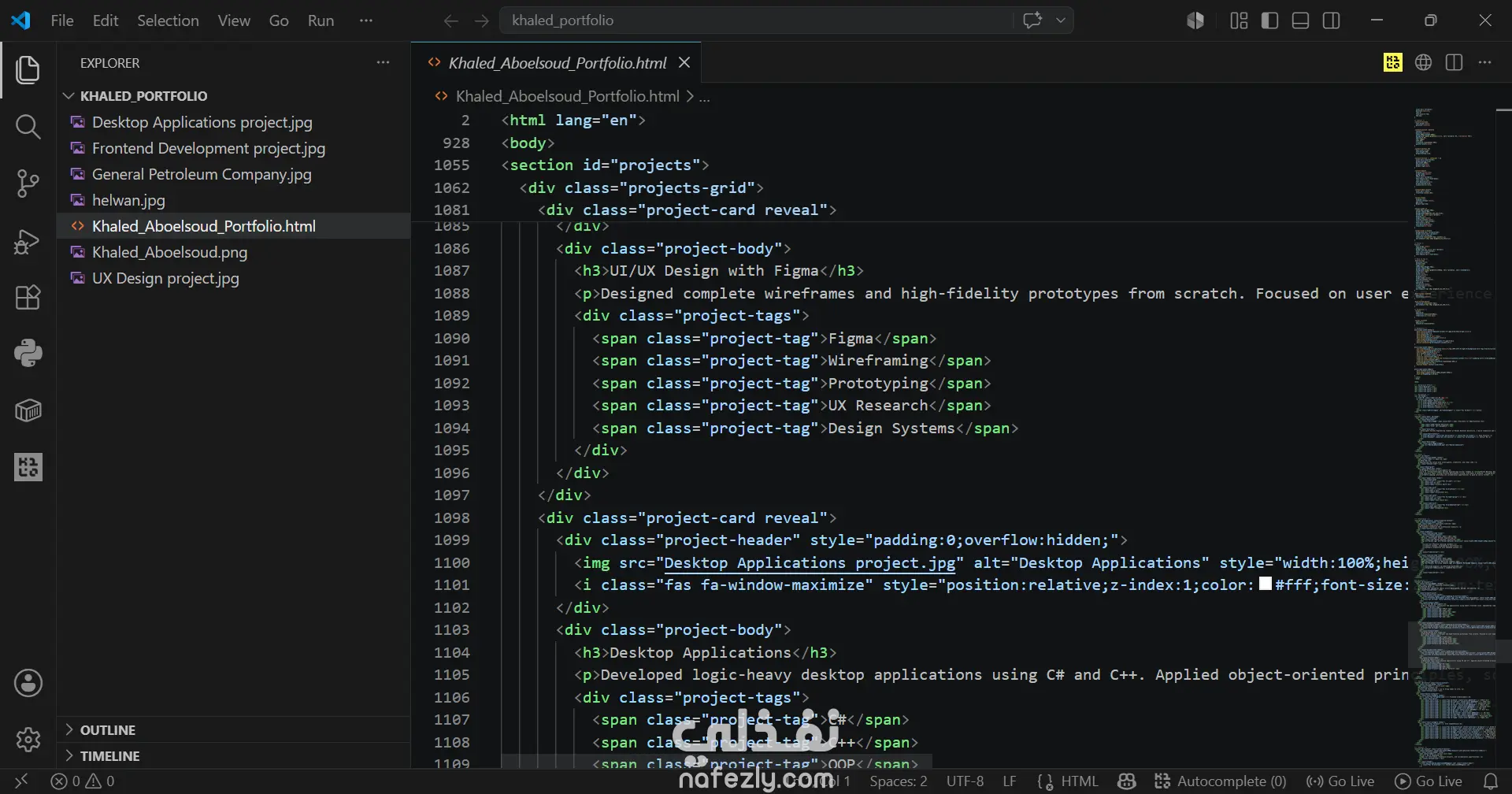Expand the OUTLINE section

coord(234,729)
